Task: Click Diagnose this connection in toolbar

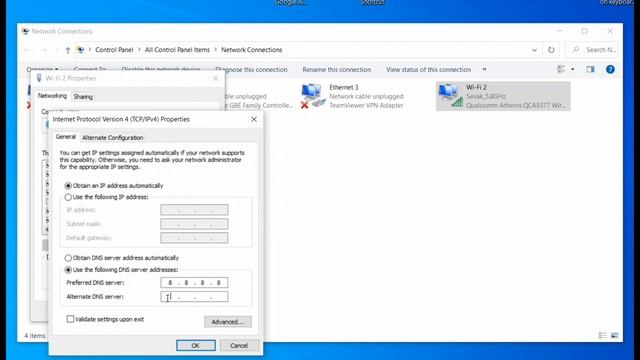Action: pos(251,70)
